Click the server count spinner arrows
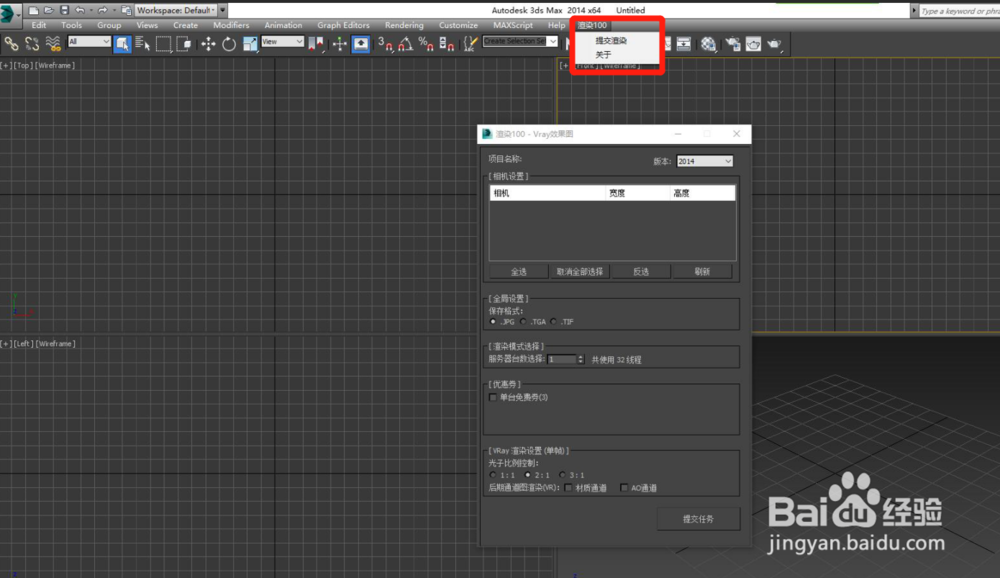 pos(580,359)
